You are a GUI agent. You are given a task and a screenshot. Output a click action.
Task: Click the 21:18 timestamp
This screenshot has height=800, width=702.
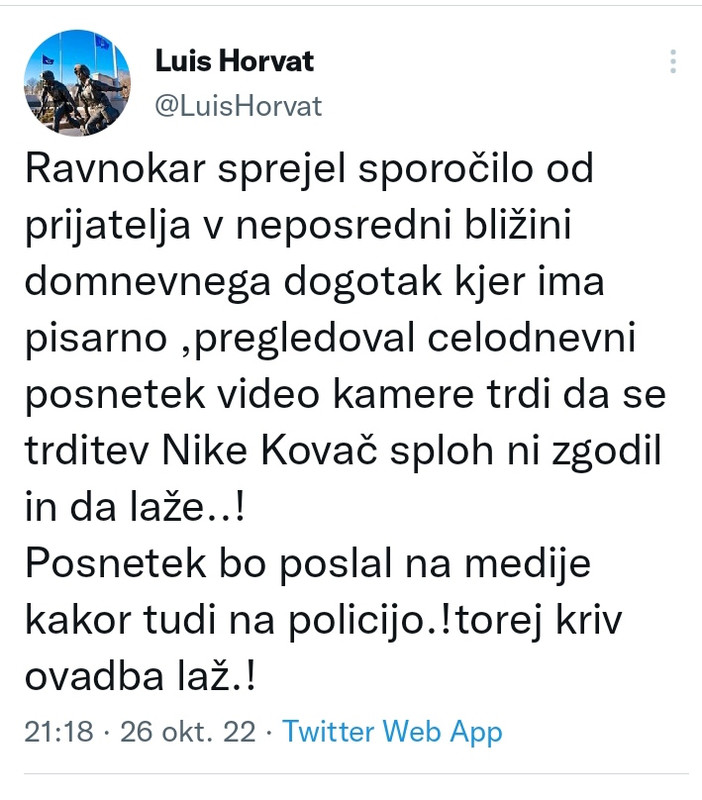pos(59,732)
